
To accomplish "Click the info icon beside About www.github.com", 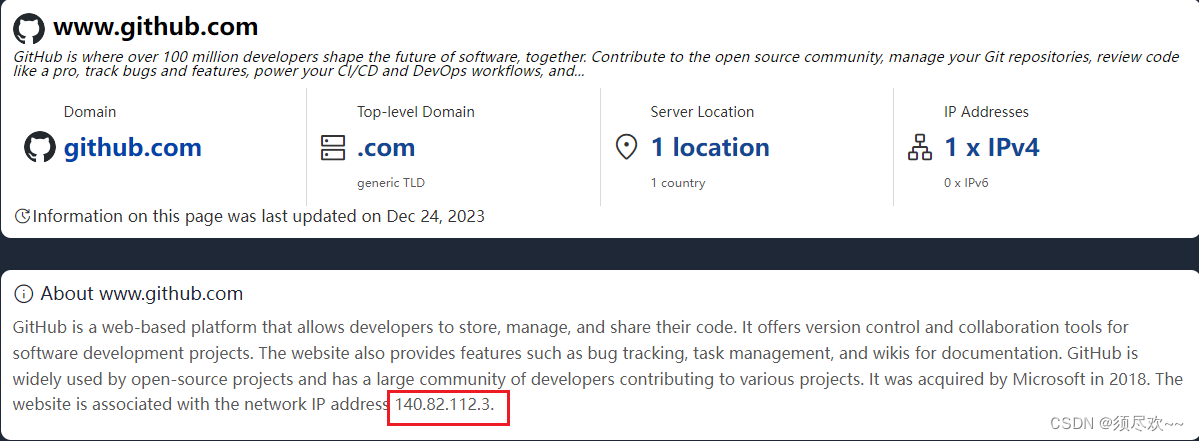I will 24,293.
